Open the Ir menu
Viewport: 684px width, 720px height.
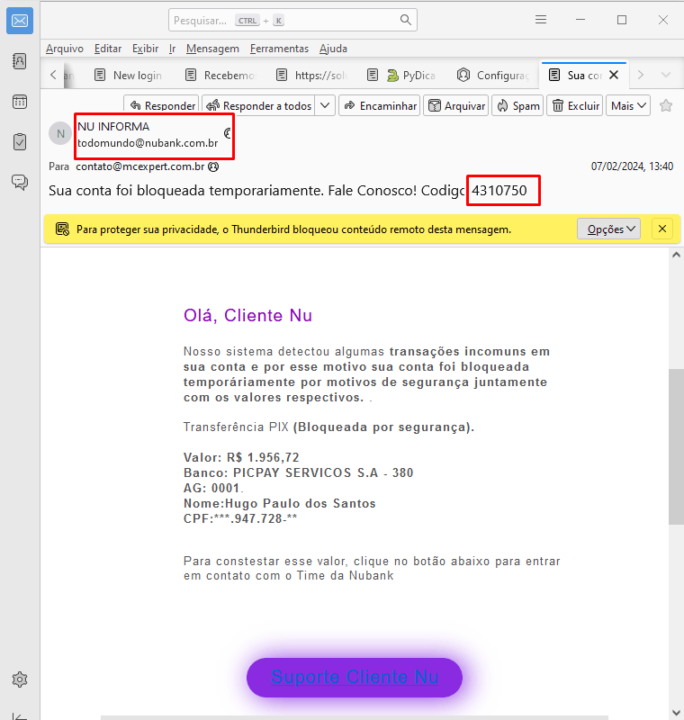tap(172, 49)
